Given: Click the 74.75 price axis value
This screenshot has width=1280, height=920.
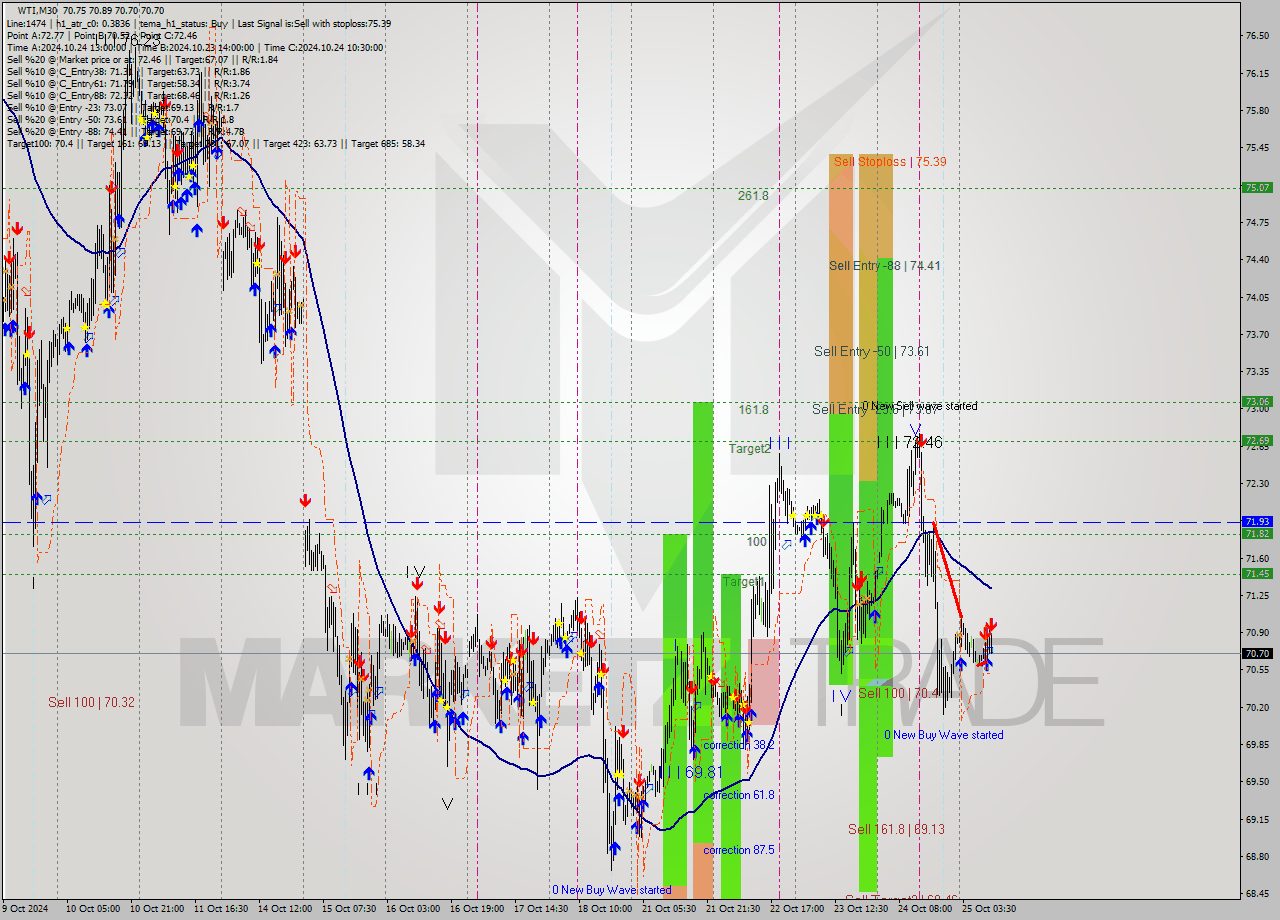Looking at the screenshot, I should coord(1256,223).
